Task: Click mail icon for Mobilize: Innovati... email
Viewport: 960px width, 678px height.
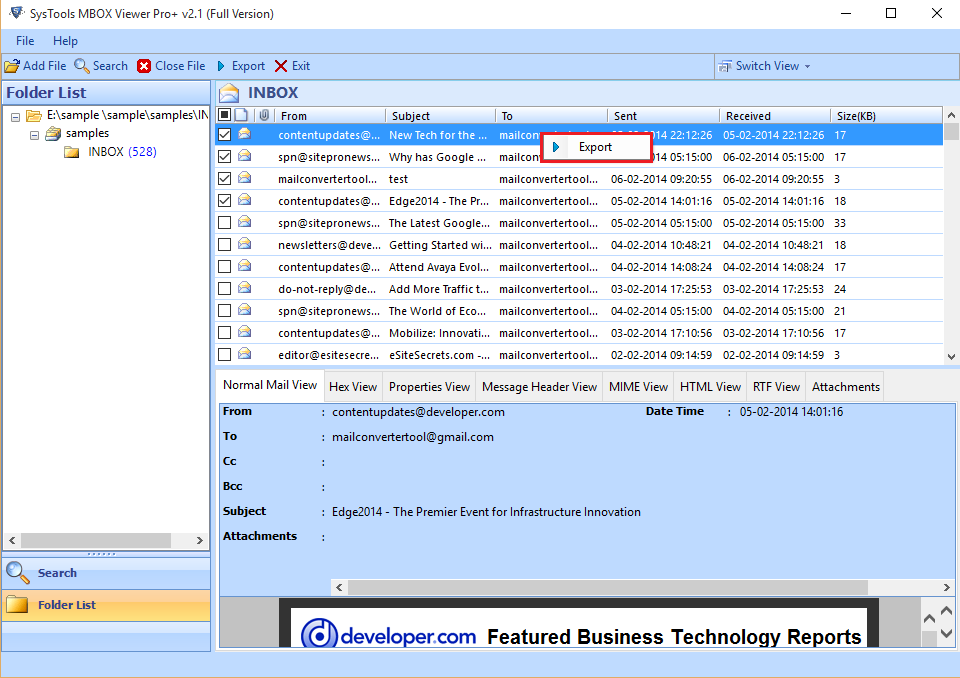Action: (244, 332)
